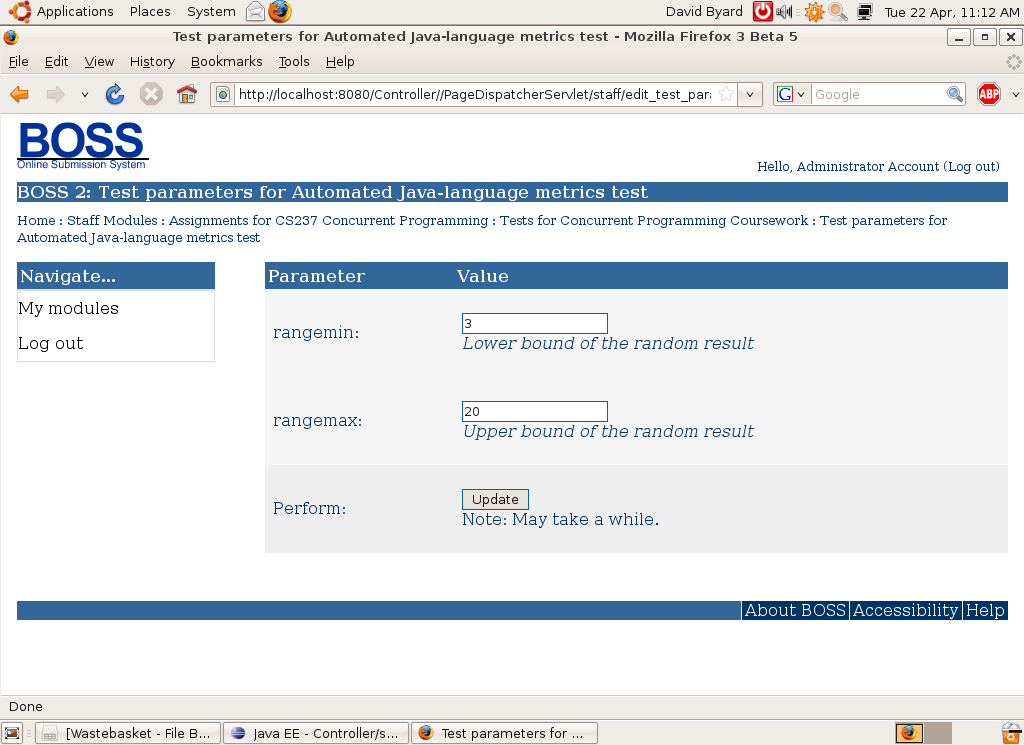Click the Show Desktop icon in the bottom panel
1024x745 pixels.
click(x=13, y=733)
